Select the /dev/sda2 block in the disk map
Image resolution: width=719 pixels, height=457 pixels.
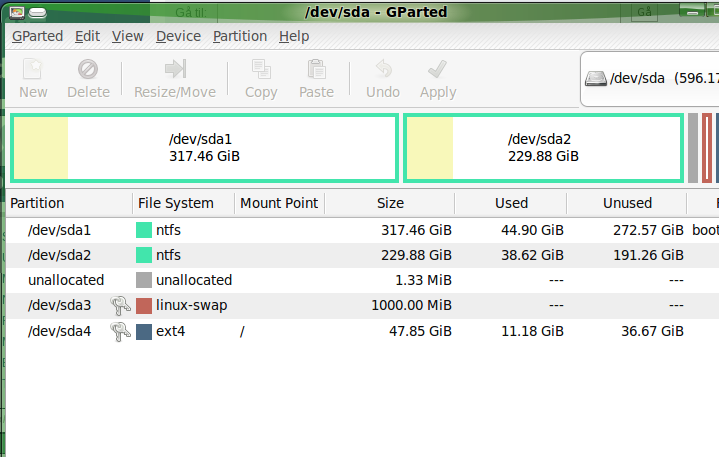543,148
